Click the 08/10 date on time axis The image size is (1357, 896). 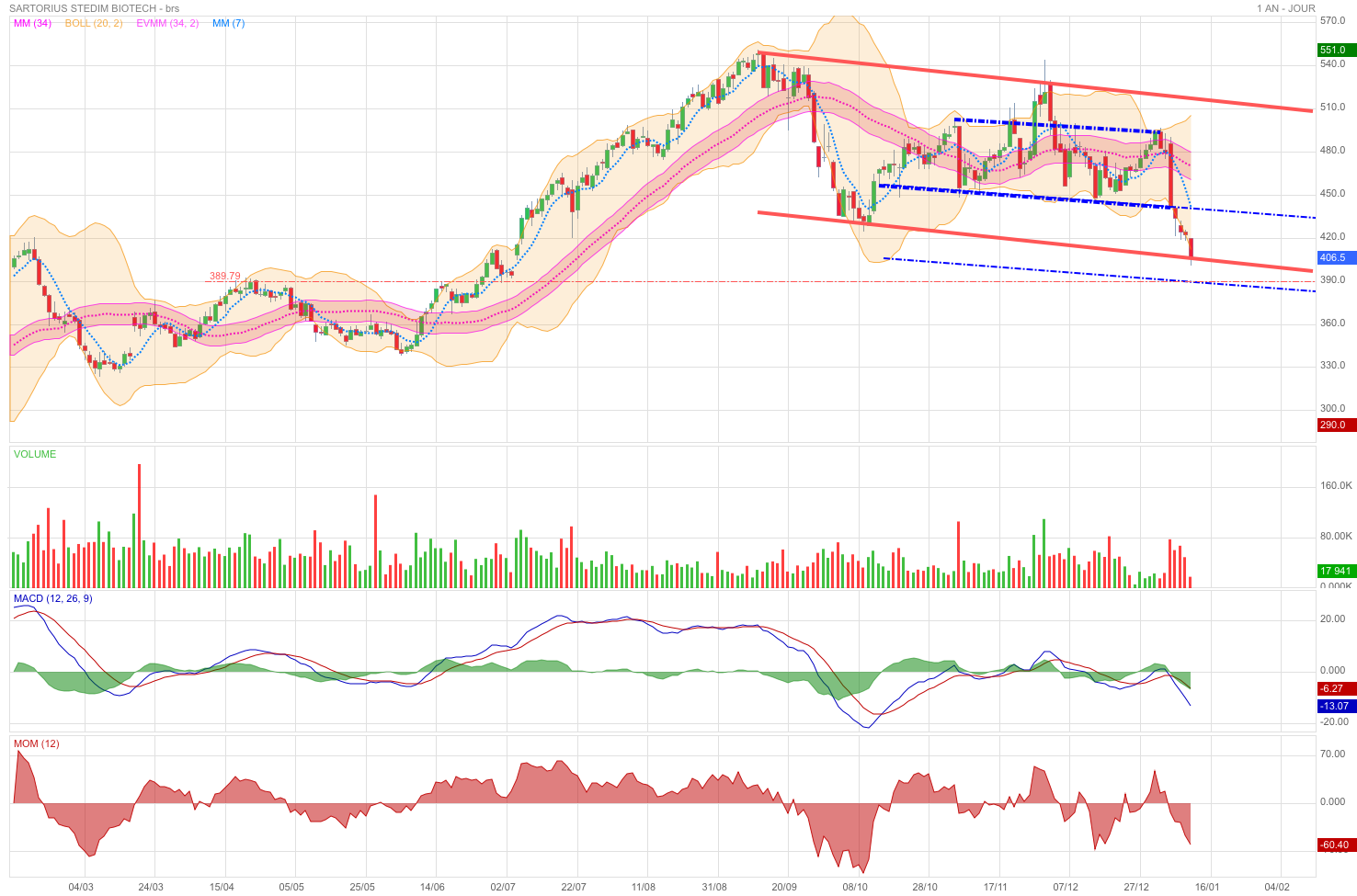point(855,887)
